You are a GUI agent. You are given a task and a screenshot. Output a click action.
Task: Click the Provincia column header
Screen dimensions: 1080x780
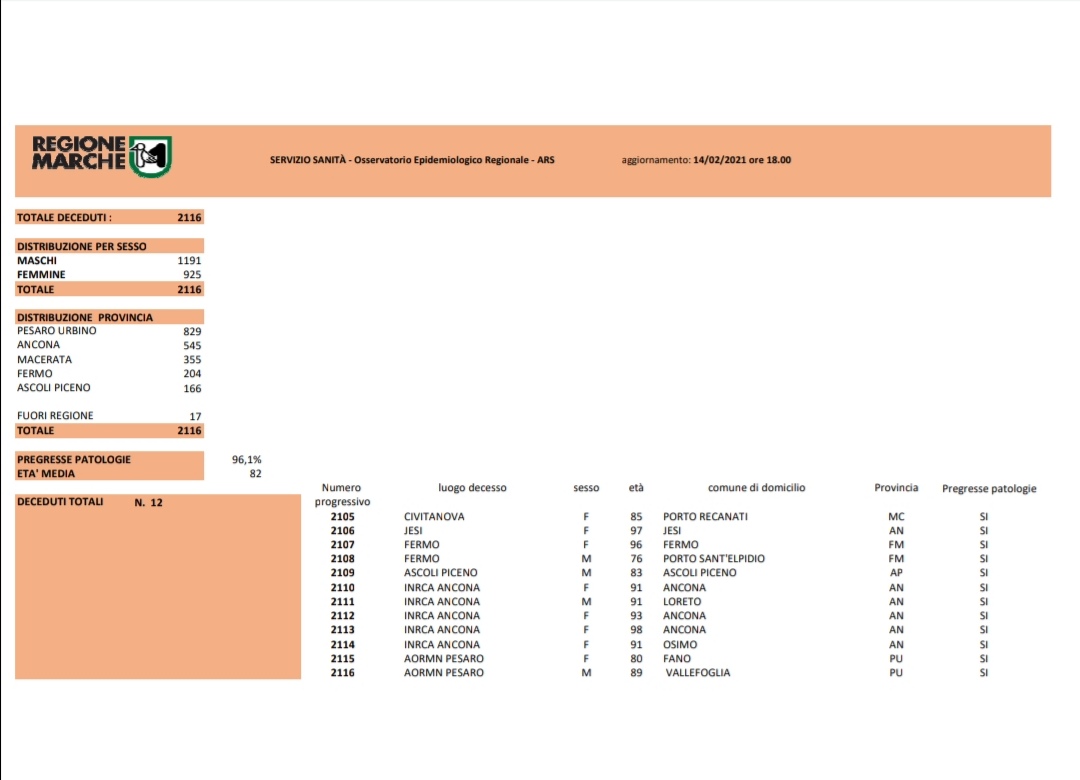[896, 488]
